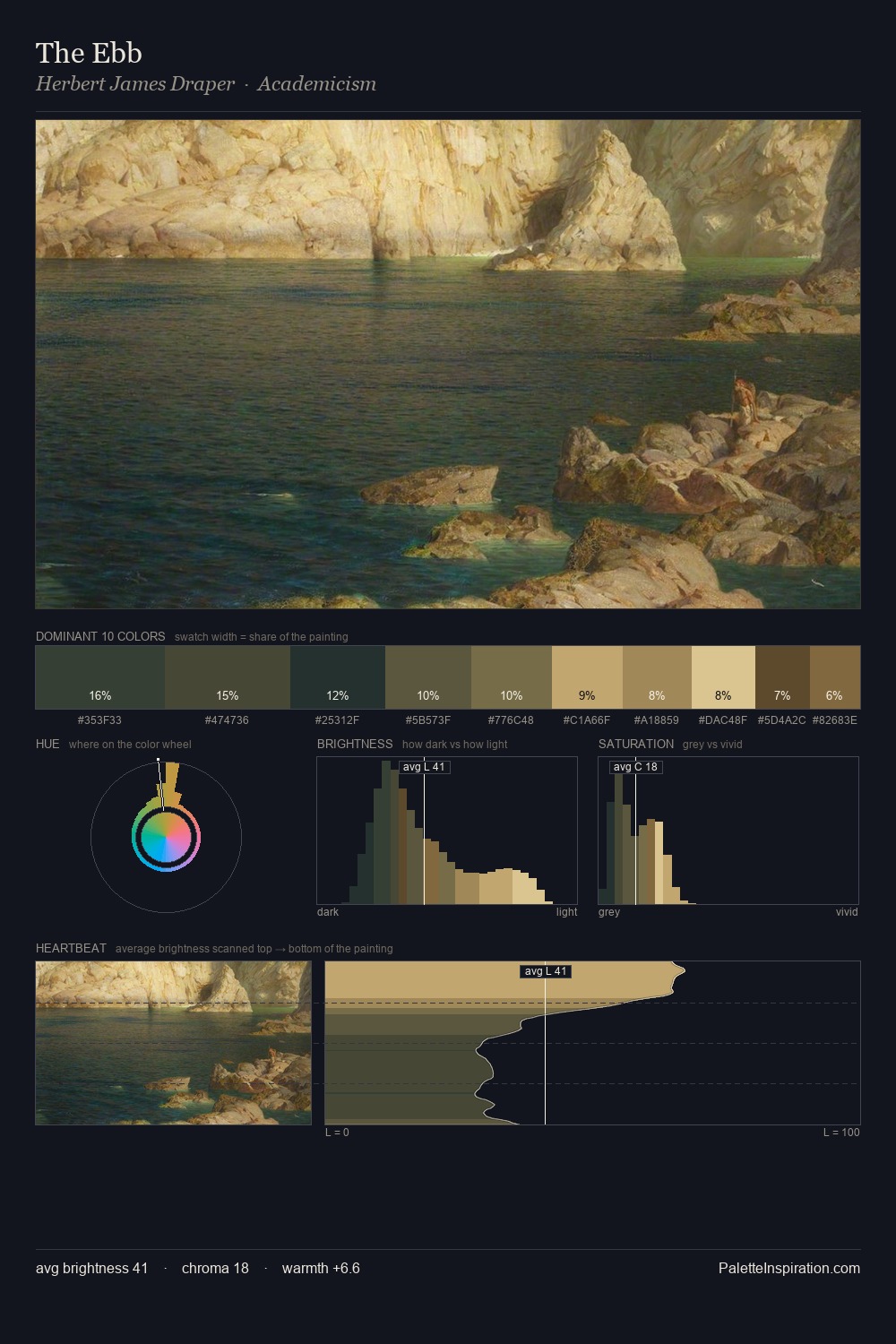Image resolution: width=896 pixels, height=1344 pixels.
Task: Click the main painting image
Action: point(448,365)
